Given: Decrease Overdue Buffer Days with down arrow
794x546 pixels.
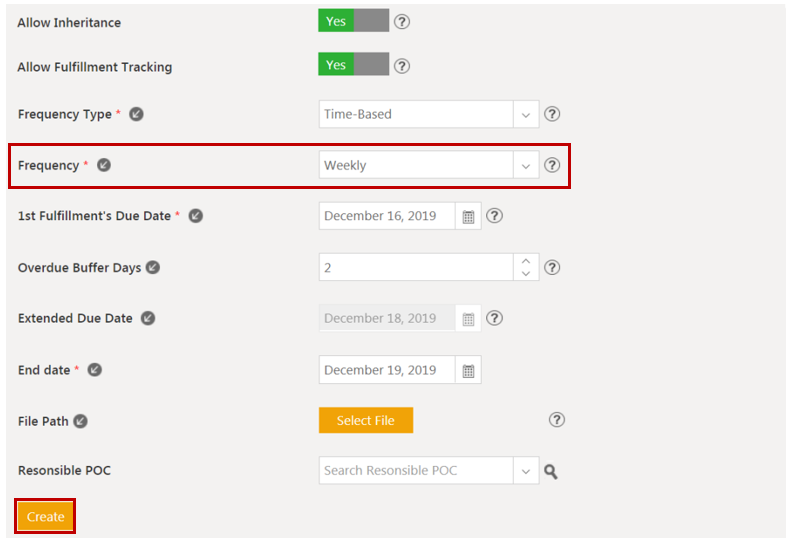Looking at the screenshot, I should pyautogui.click(x=526, y=273).
